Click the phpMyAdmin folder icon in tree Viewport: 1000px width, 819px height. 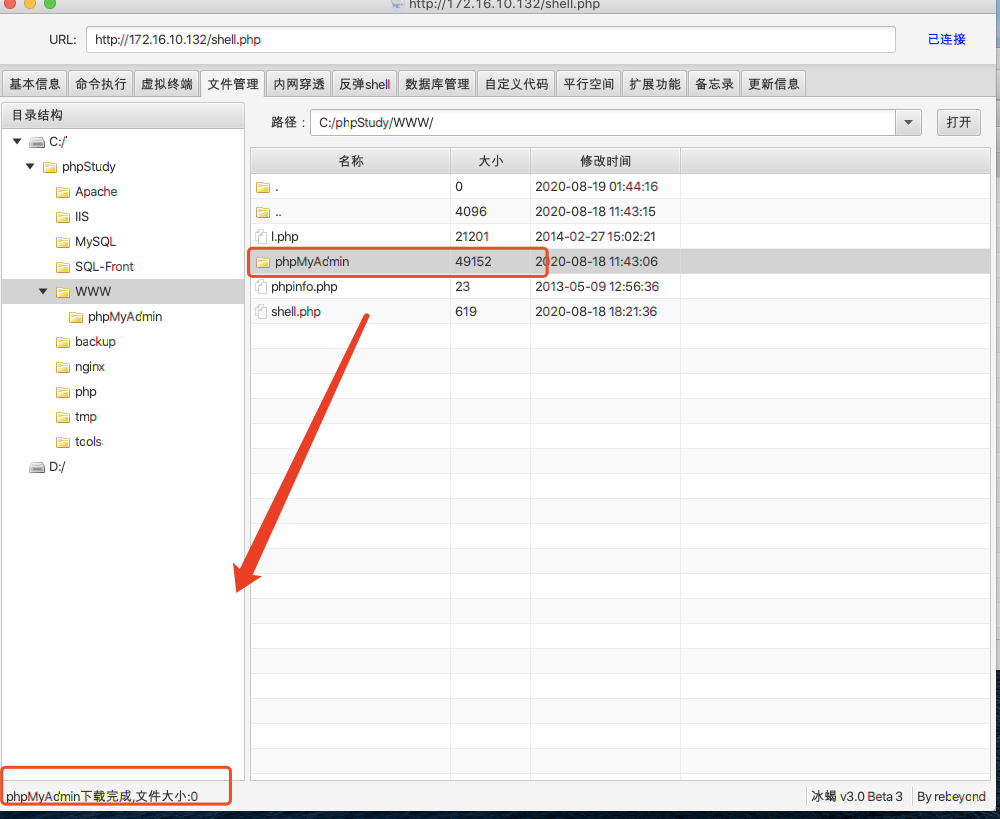pos(76,317)
